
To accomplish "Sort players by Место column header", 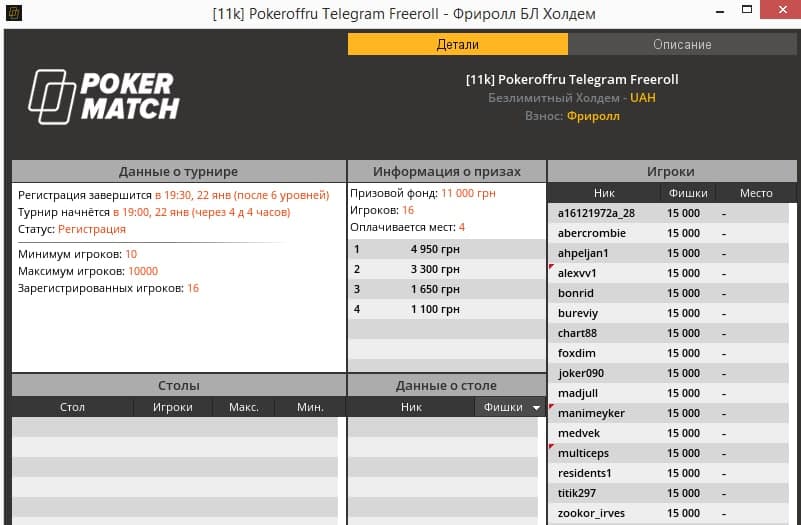I will tap(756, 193).
